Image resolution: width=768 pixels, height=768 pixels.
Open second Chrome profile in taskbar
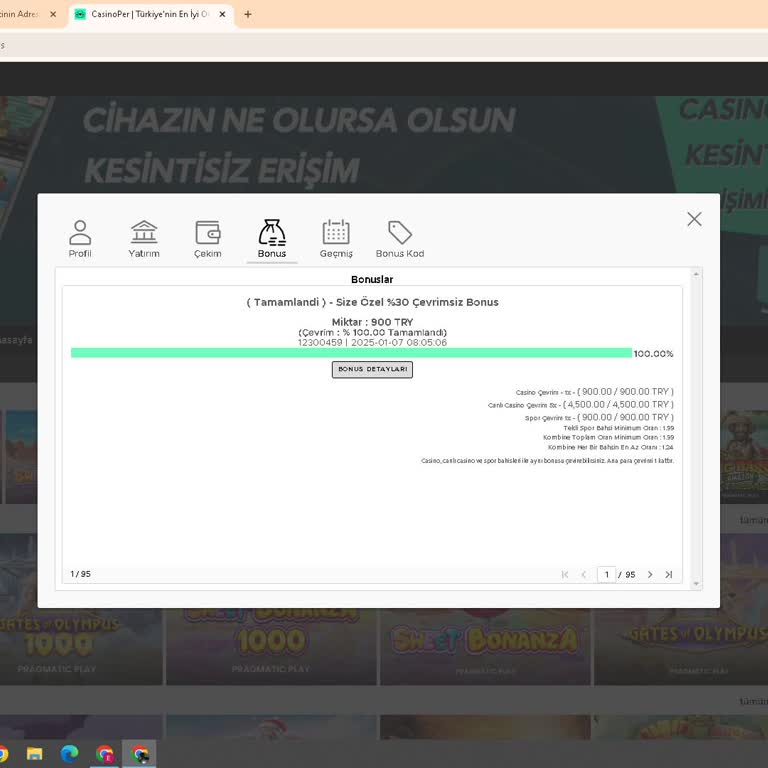104,754
